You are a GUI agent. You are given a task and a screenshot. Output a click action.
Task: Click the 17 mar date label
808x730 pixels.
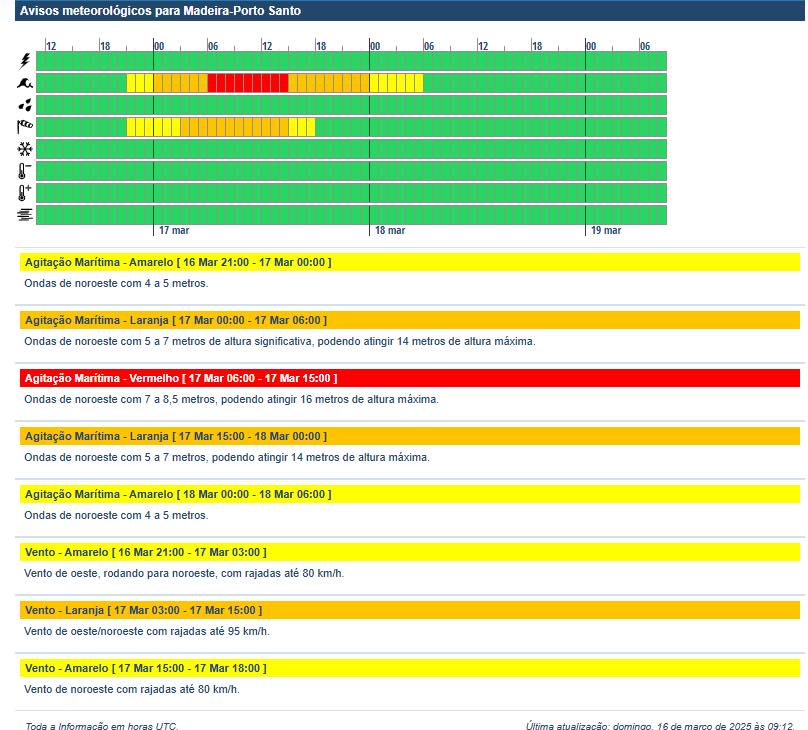[x=174, y=231]
